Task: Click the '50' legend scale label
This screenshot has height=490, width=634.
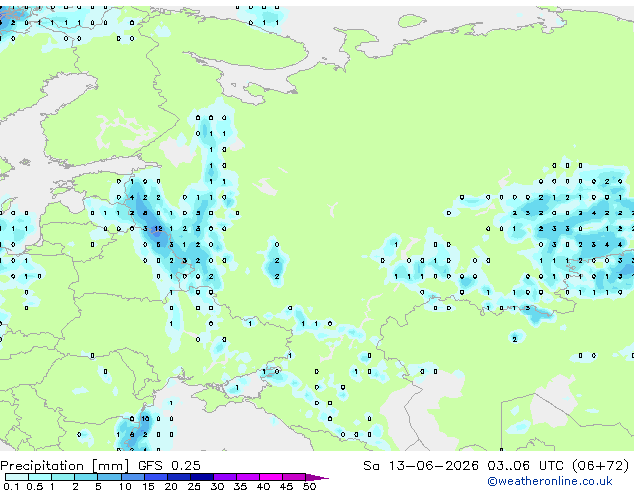Action: tap(309, 486)
